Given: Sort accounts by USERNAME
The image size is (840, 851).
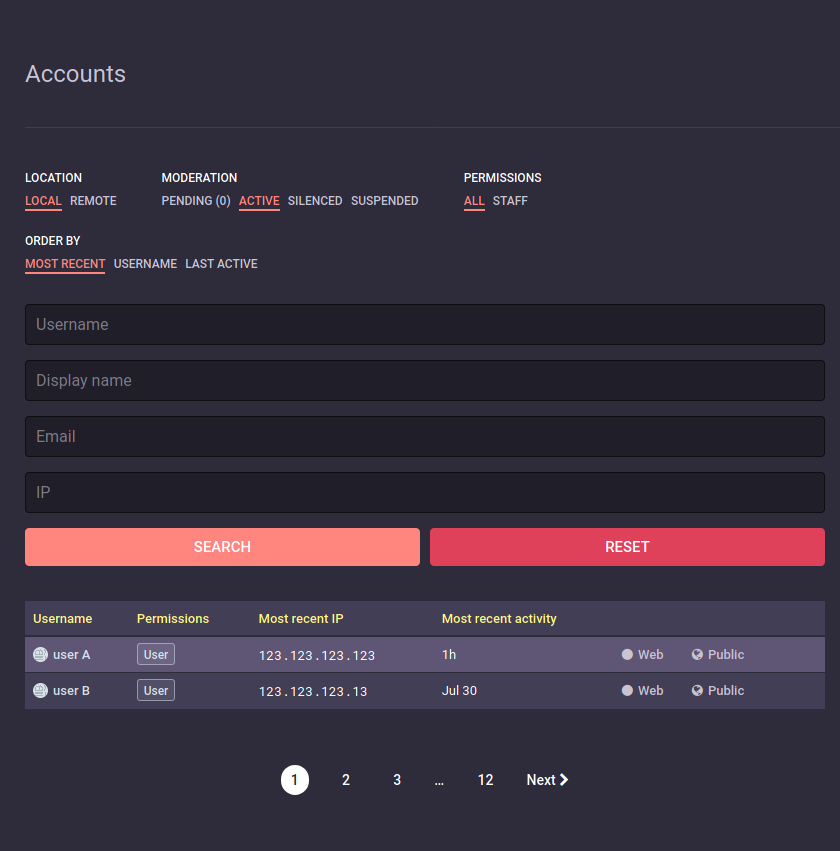Looking at the screenshot, I should (x=145, y=263).
